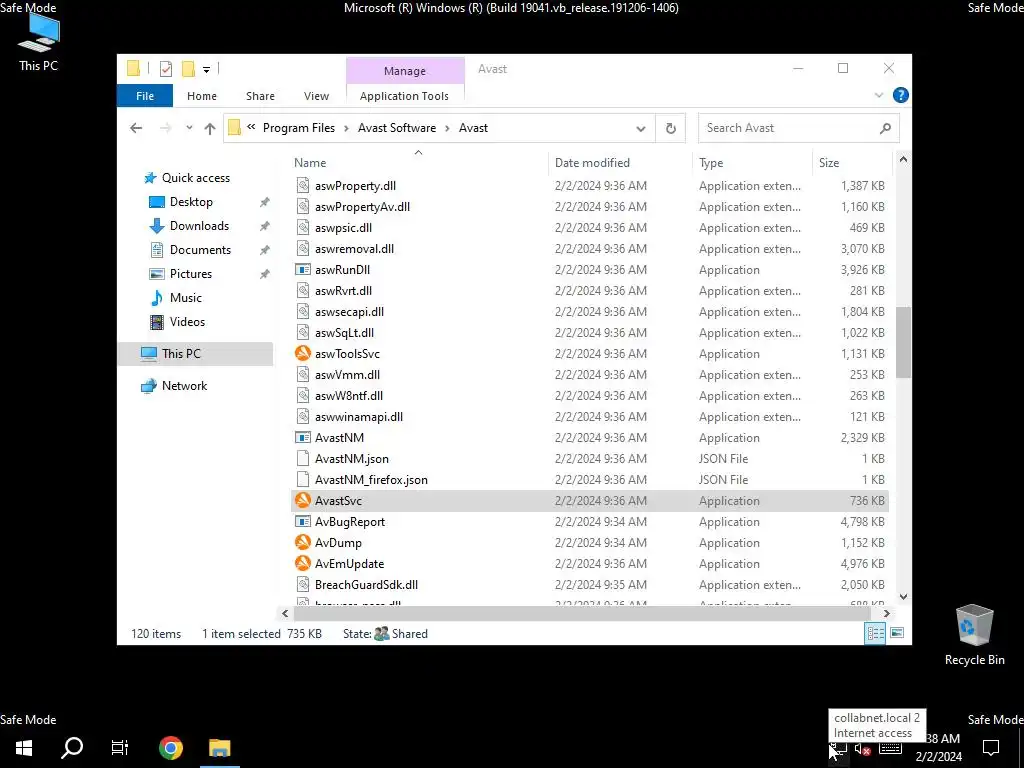Refresh the Avast folder view
Image resolution: width=1024 pixels, height=768 pixels.
(x=671, y=128)
